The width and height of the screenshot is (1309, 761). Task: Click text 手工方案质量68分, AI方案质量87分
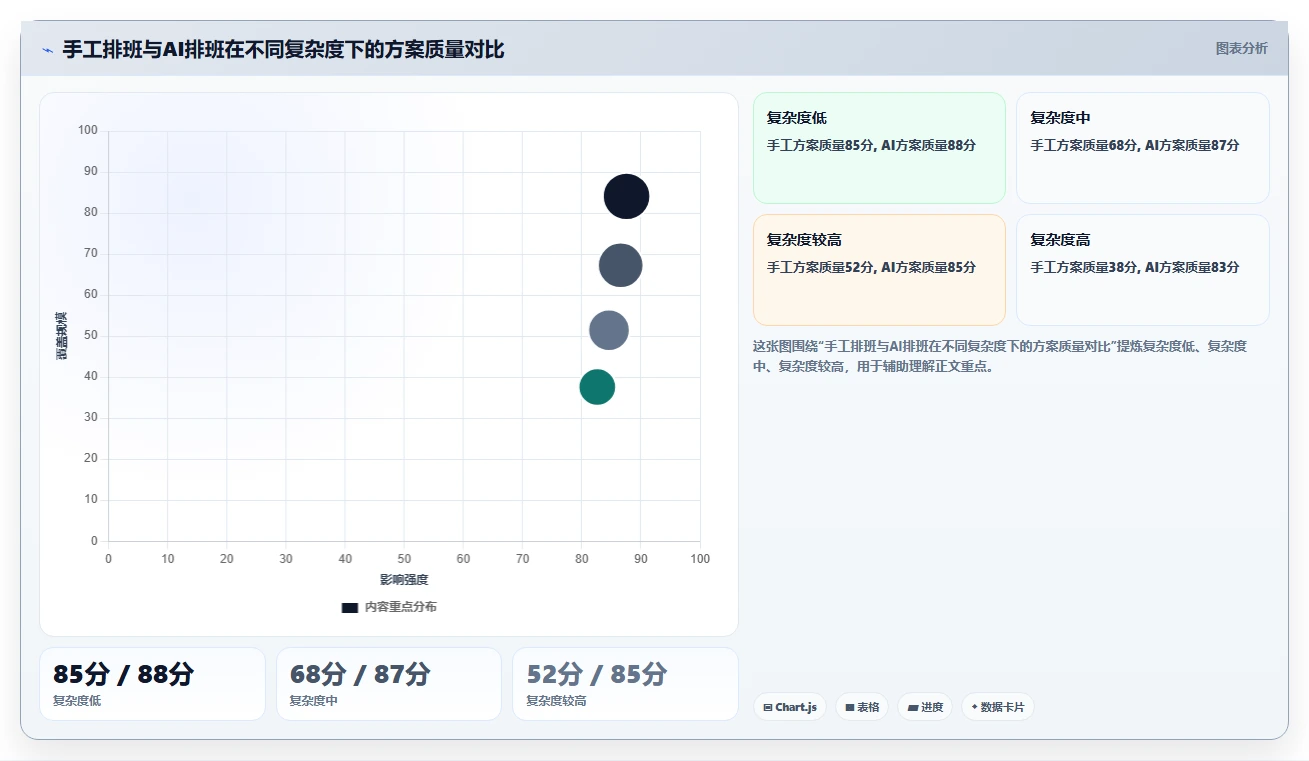point(1135,145)
